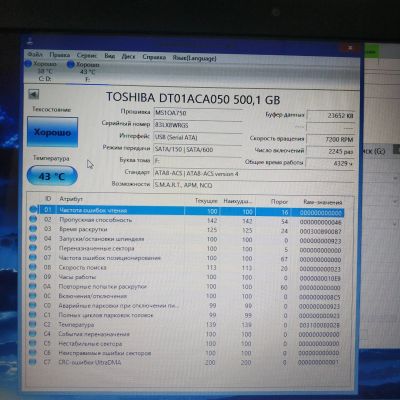Screen dimensions: 400x400
Task: Click the buffer size value 23652 KB
Action: coord(330,116)
